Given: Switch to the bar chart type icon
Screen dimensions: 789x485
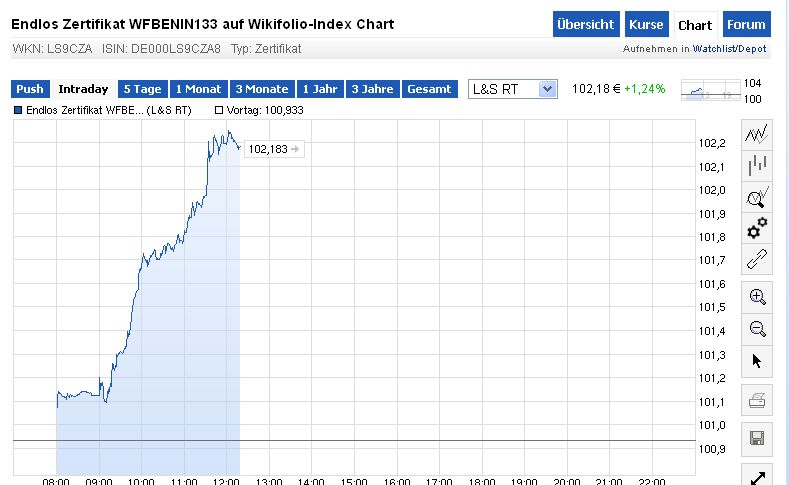Looking at the screenshot, I should [757, 165].
